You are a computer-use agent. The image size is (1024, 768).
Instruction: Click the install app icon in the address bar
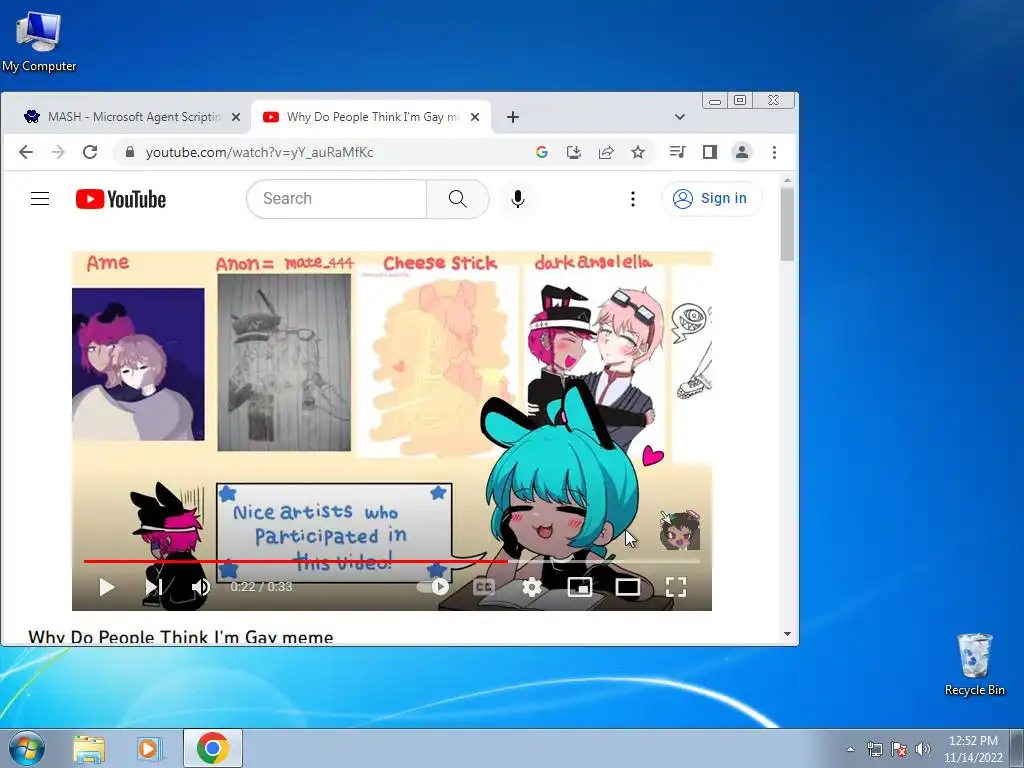pos(573,152)
